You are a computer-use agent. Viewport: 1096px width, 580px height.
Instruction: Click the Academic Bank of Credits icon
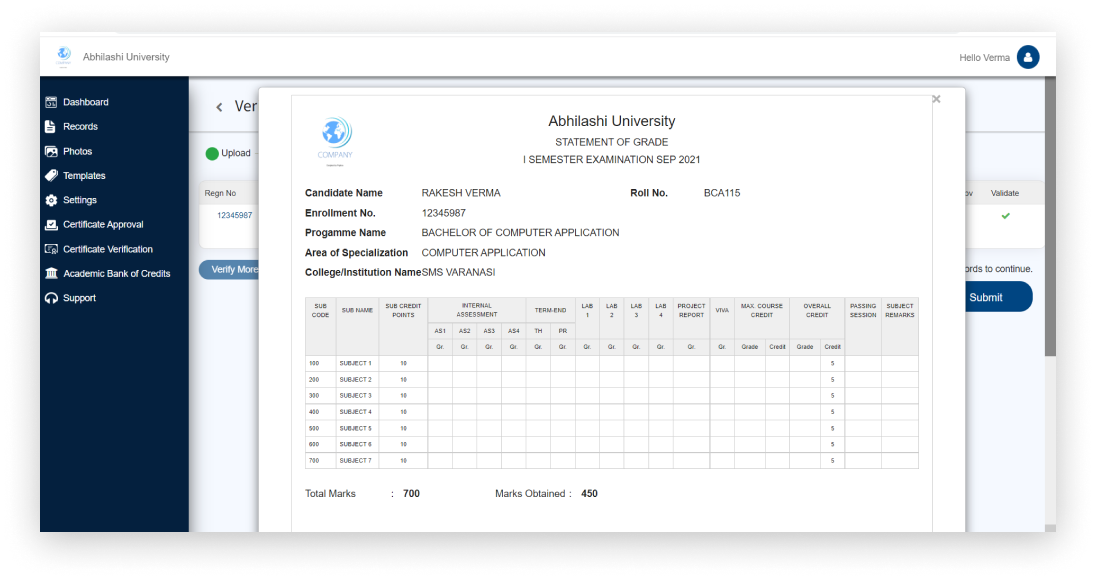pyautogui.click(x=50, y=273)
